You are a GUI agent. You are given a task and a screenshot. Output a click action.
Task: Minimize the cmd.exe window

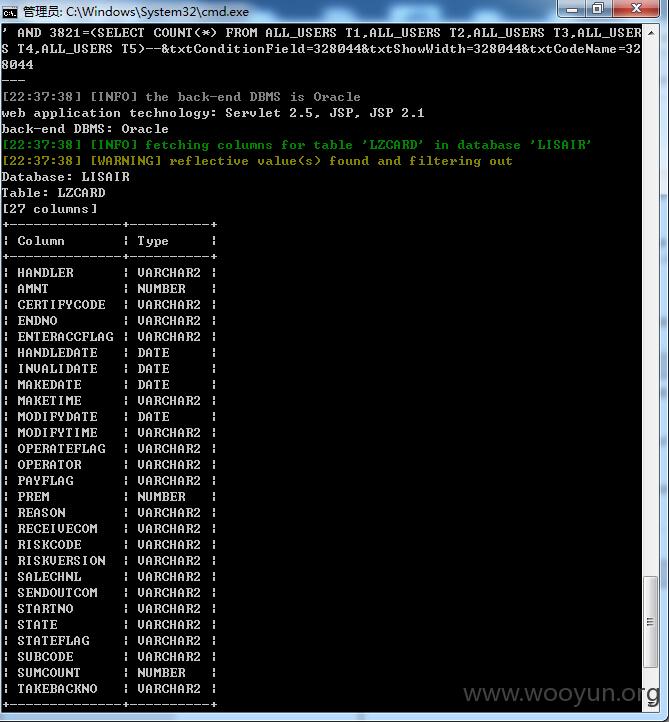pos(572,9)
